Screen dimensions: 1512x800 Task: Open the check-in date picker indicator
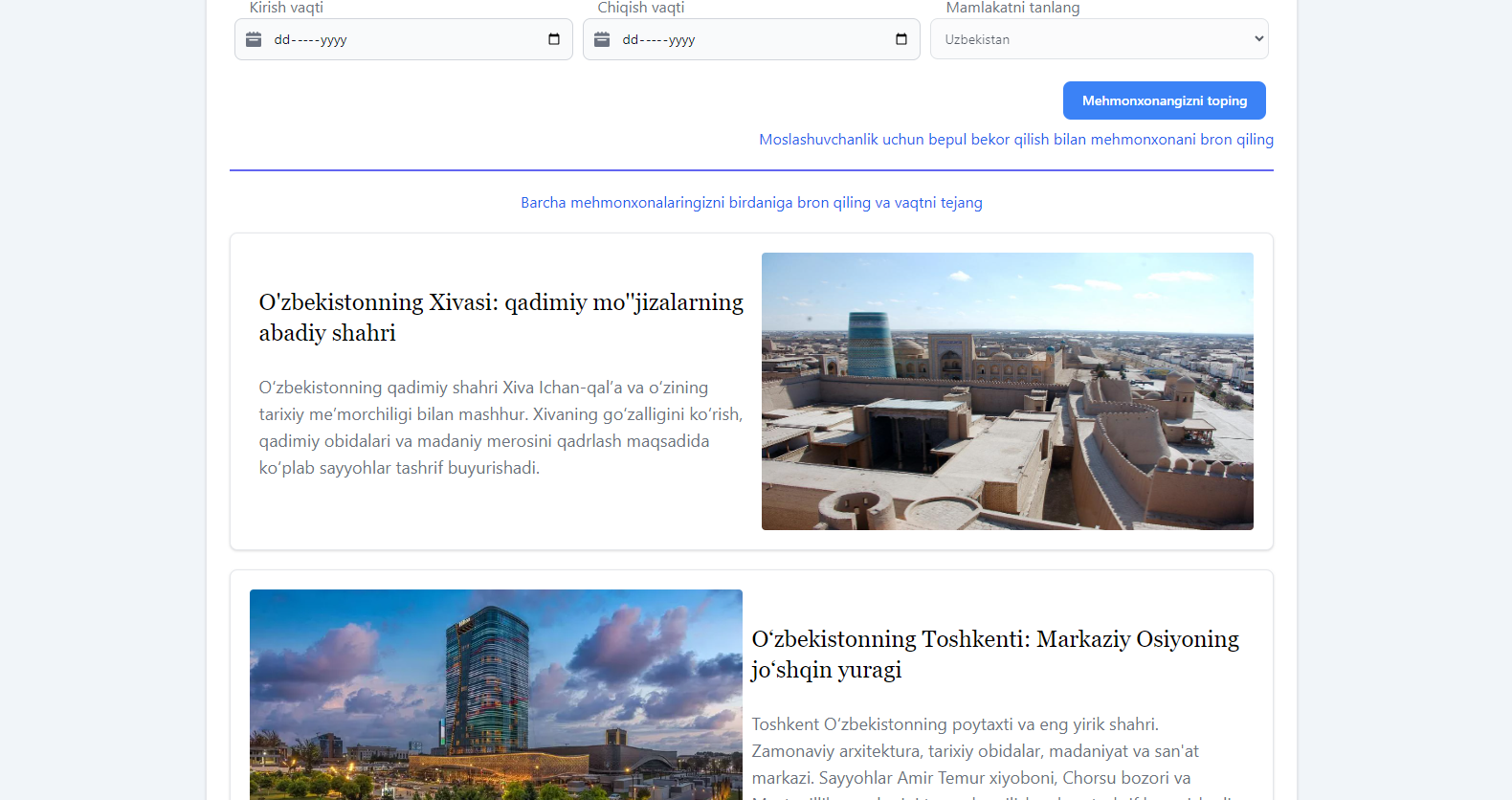pos(554,39)
